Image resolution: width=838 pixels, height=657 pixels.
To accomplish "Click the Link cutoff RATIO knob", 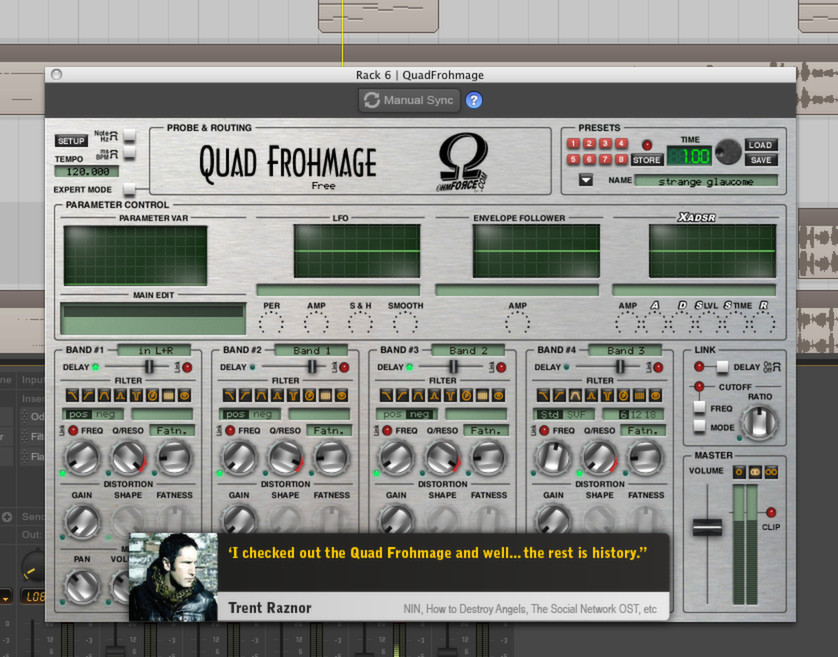I will [759, 422].
